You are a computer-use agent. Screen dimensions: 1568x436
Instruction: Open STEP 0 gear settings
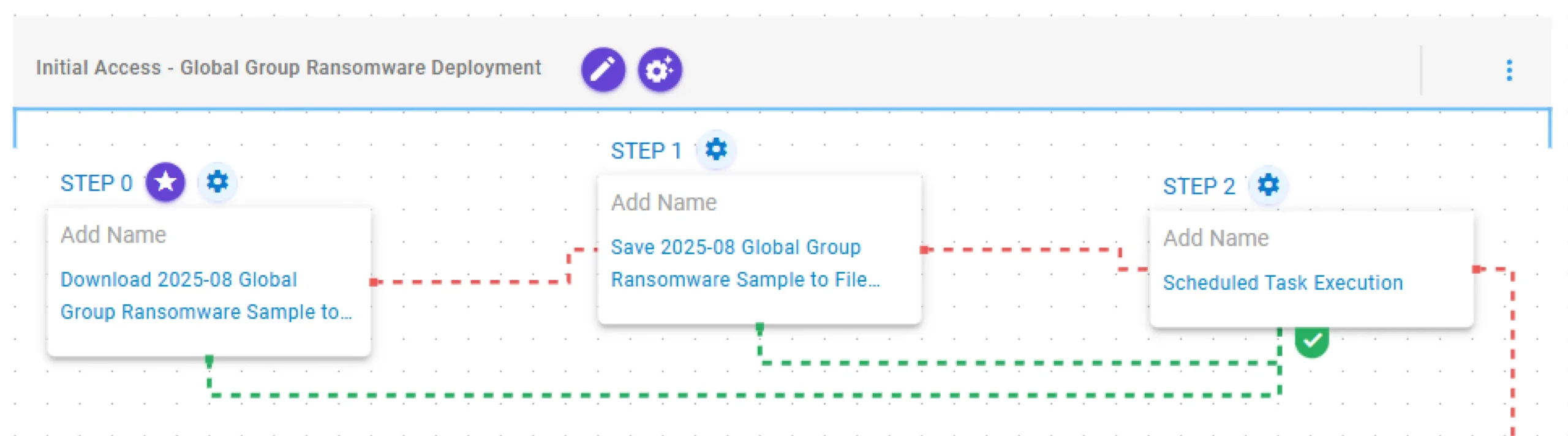point(217,182)
